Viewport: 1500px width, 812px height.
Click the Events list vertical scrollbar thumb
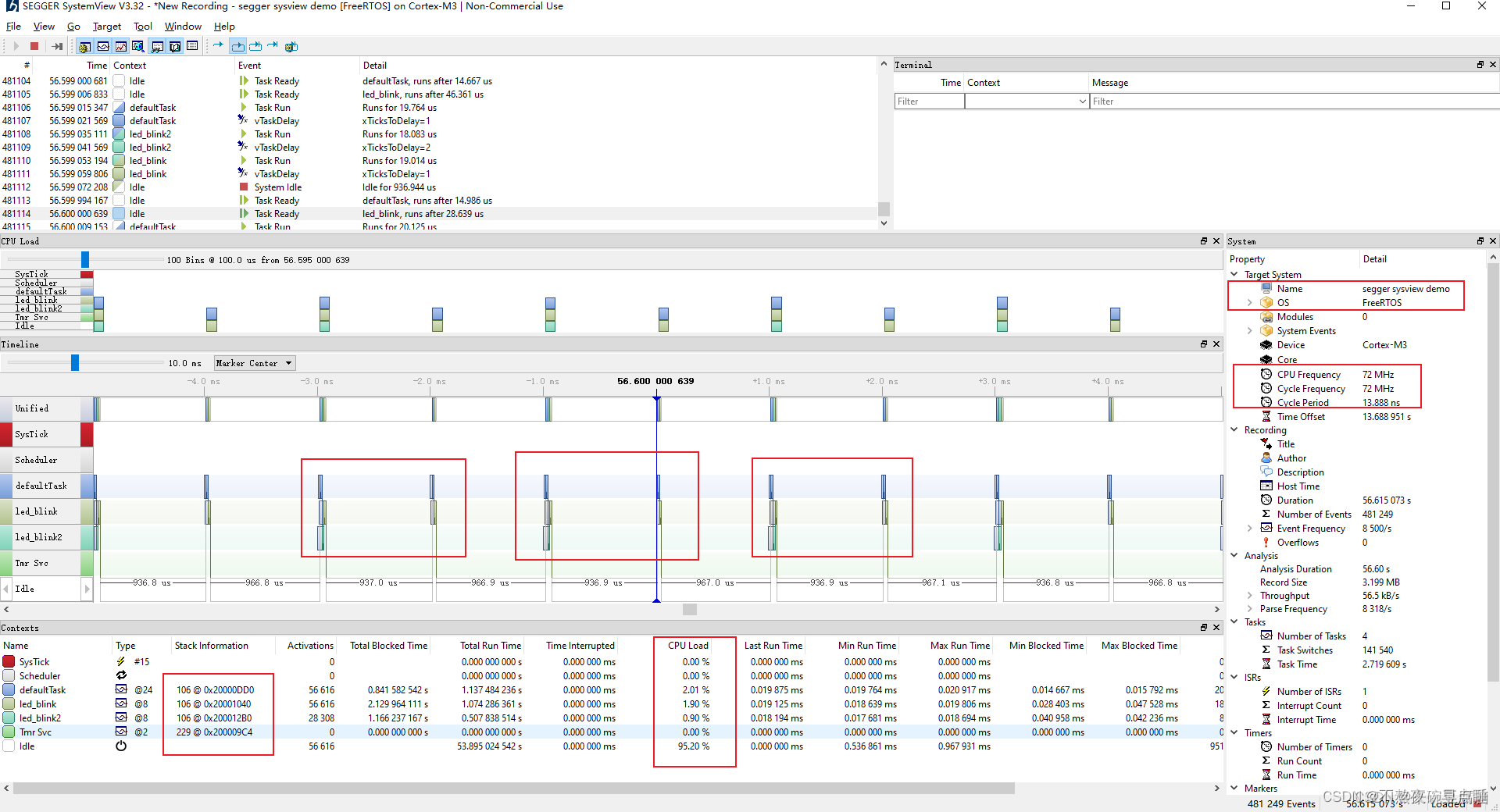(884, 209)
